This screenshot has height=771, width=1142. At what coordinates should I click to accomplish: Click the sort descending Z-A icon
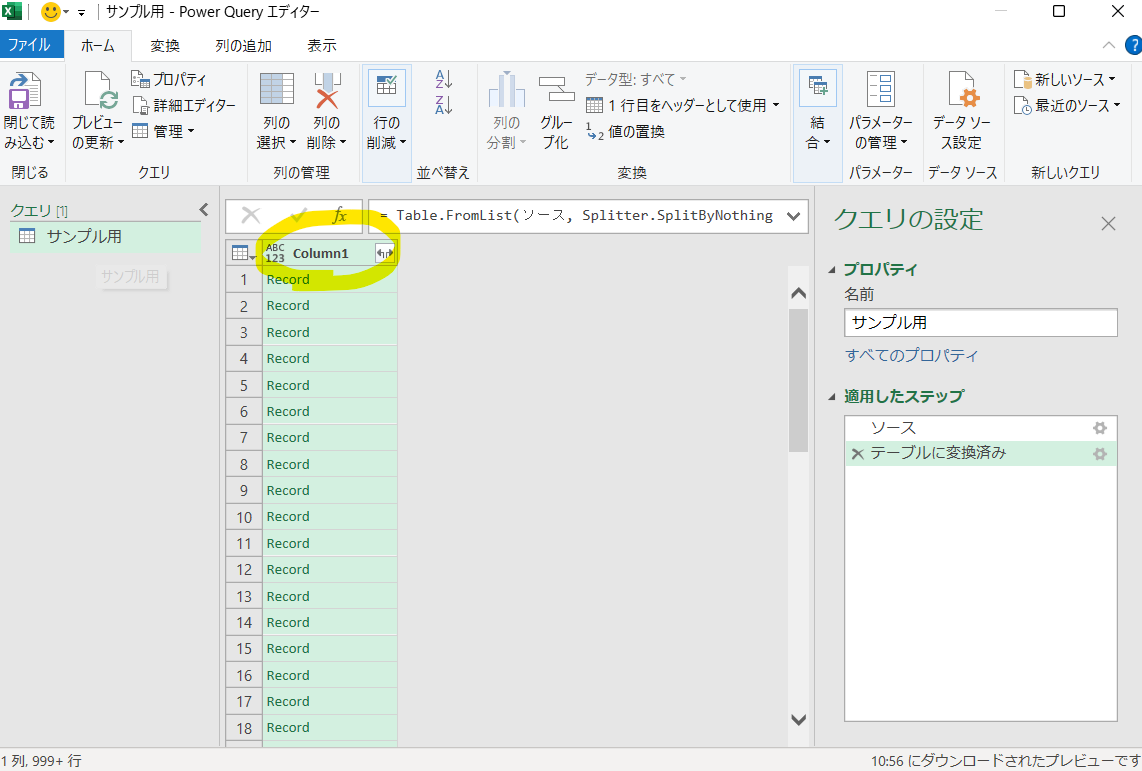coord(444,104)
